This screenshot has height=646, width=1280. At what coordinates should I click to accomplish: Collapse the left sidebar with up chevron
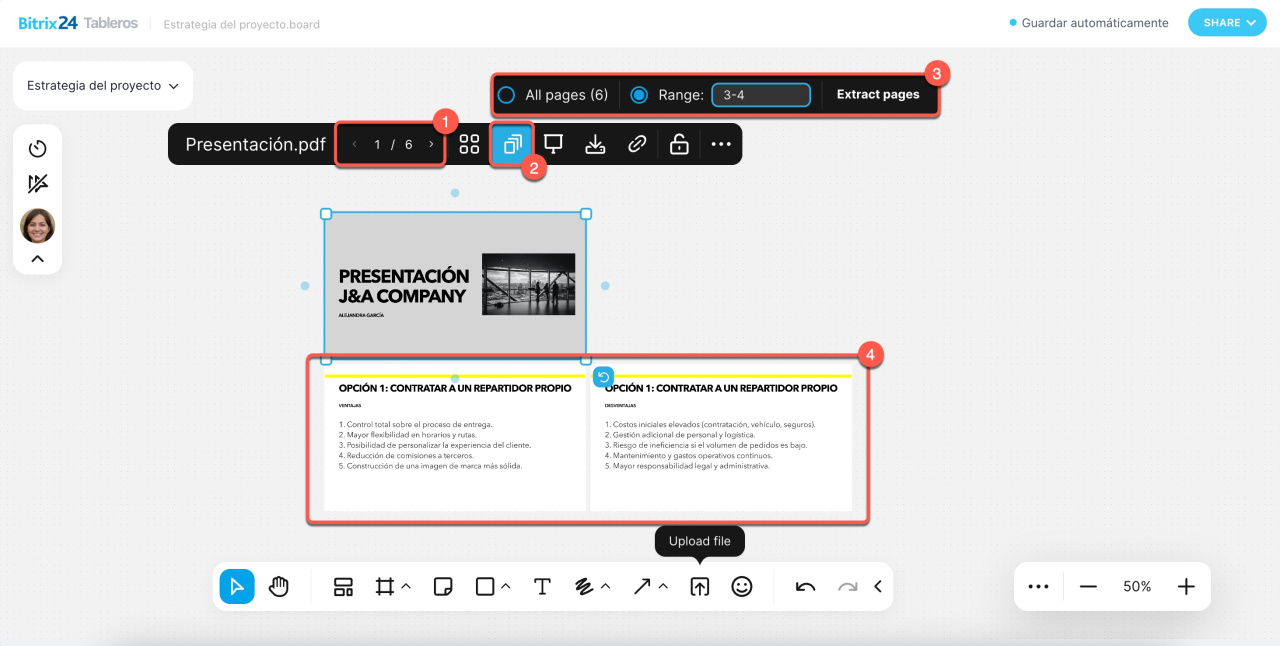pyautogui.click(x=38, y=259)
